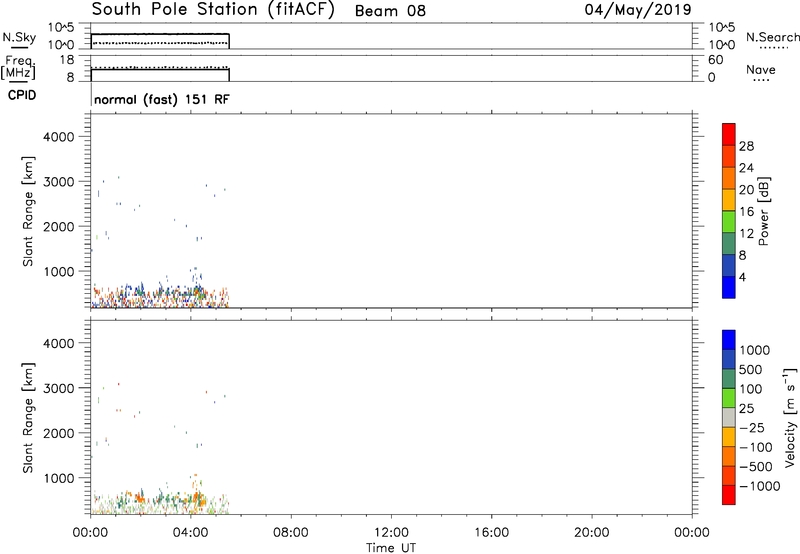Viewport: 800px width, 554px height.
Task: Click the 'normal (fast) 151 RF' text
Action: tap(162, 99)
